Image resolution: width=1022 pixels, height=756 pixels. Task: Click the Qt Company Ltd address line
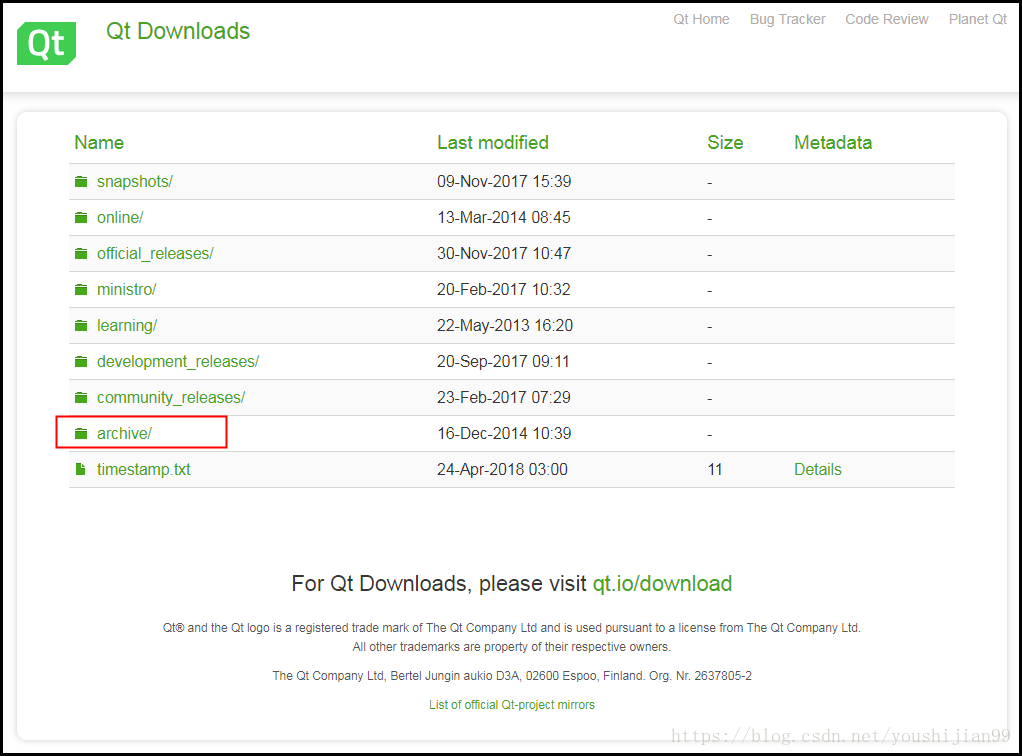[512, 676]
